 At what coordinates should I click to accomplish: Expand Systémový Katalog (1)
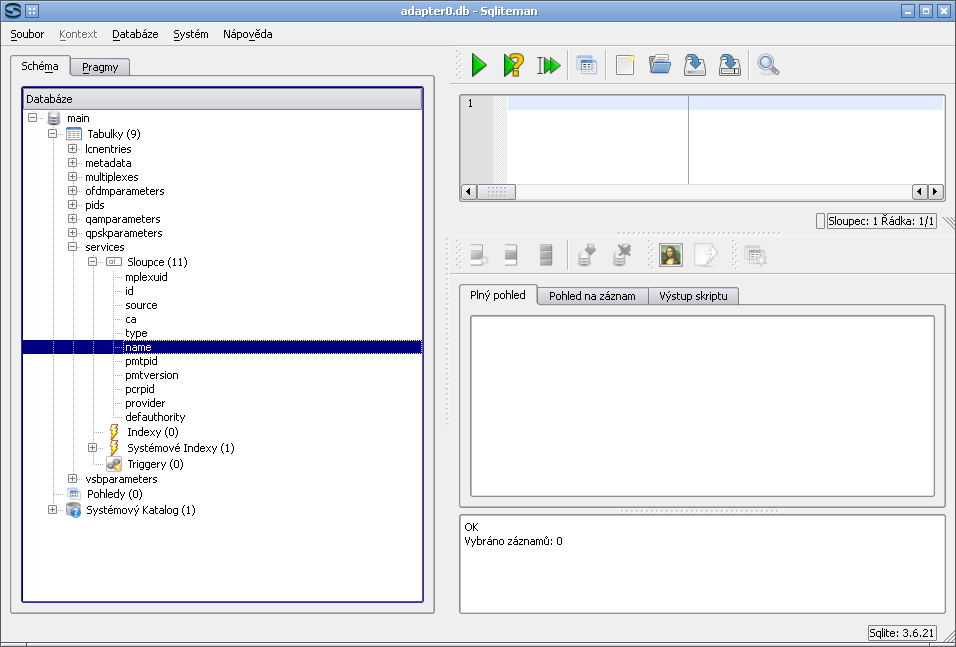coord(52,510)
